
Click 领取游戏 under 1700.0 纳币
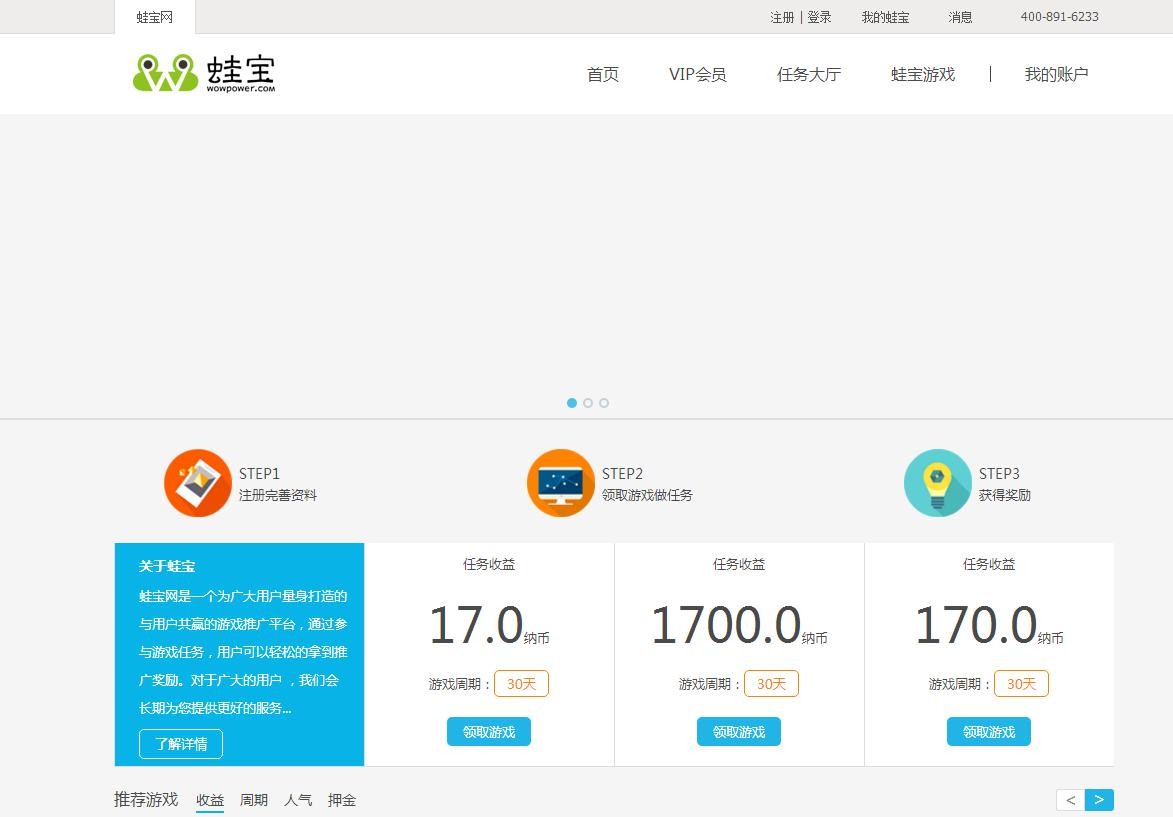pos(739,732)
